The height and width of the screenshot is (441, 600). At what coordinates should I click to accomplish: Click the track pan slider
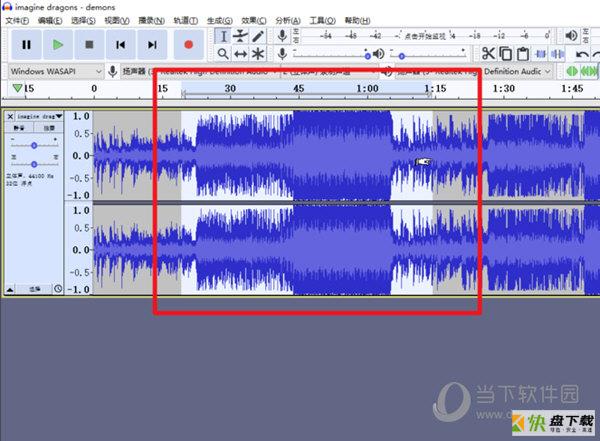tap(34, 164)
